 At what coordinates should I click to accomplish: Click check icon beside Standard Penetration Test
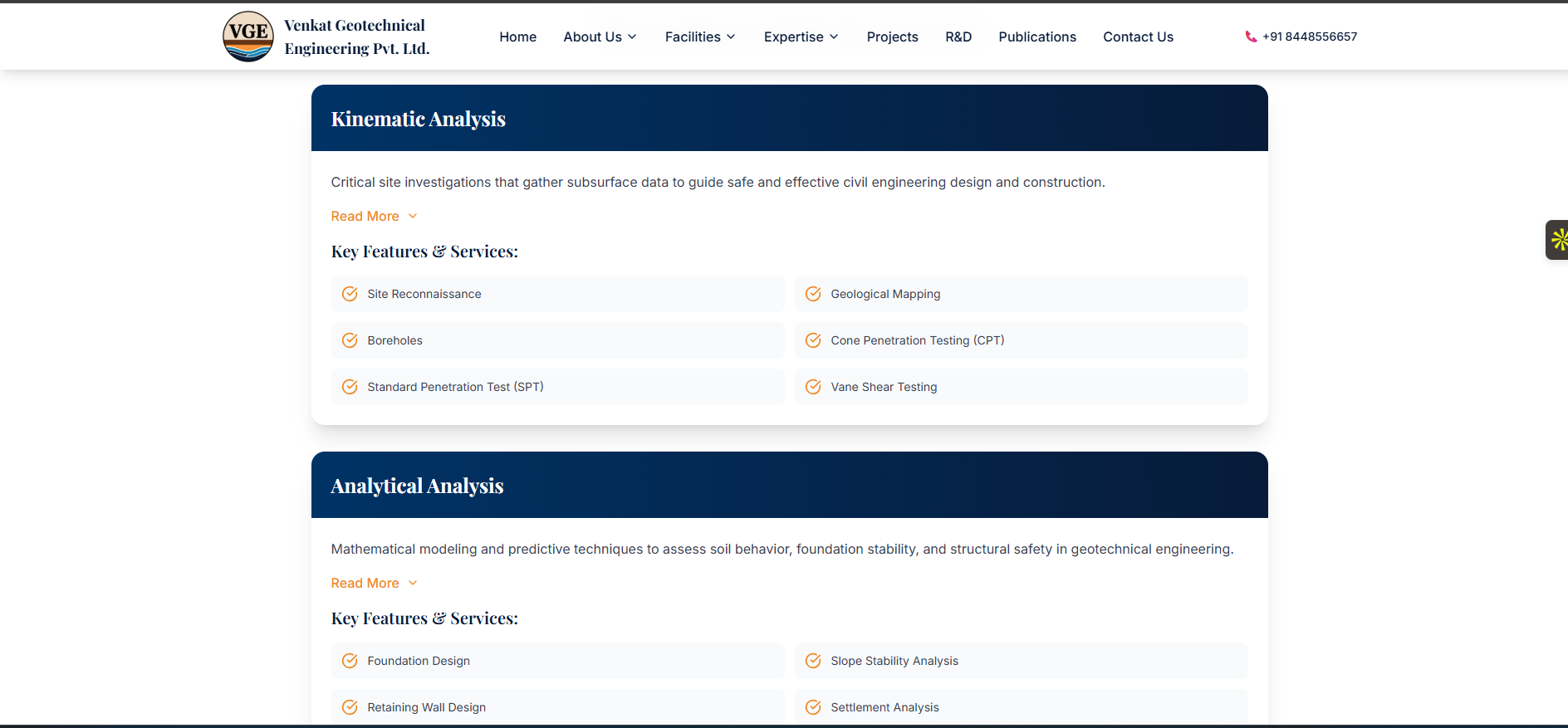[x=350, y=387]
